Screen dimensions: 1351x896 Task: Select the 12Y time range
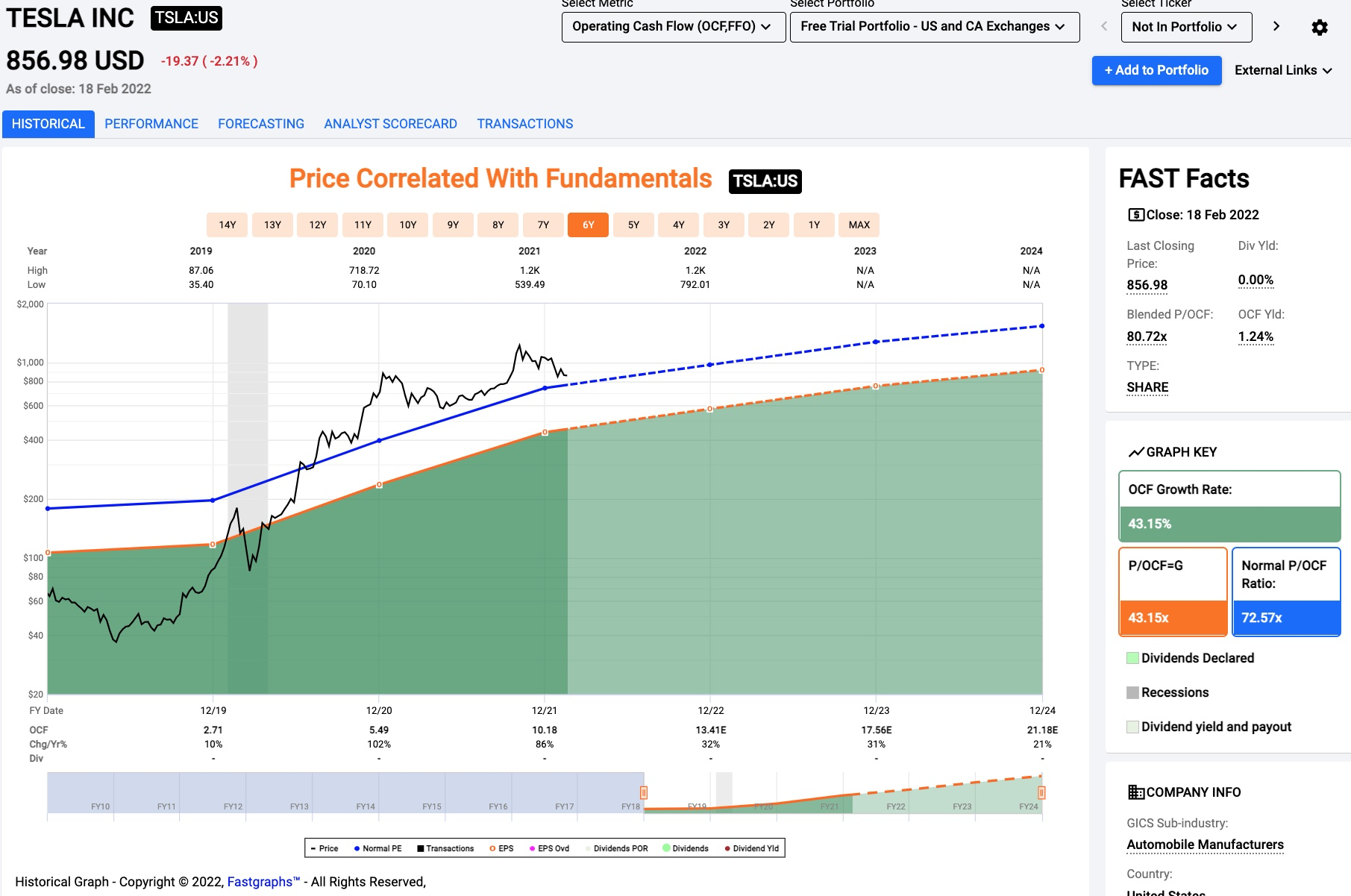[318, 225]
